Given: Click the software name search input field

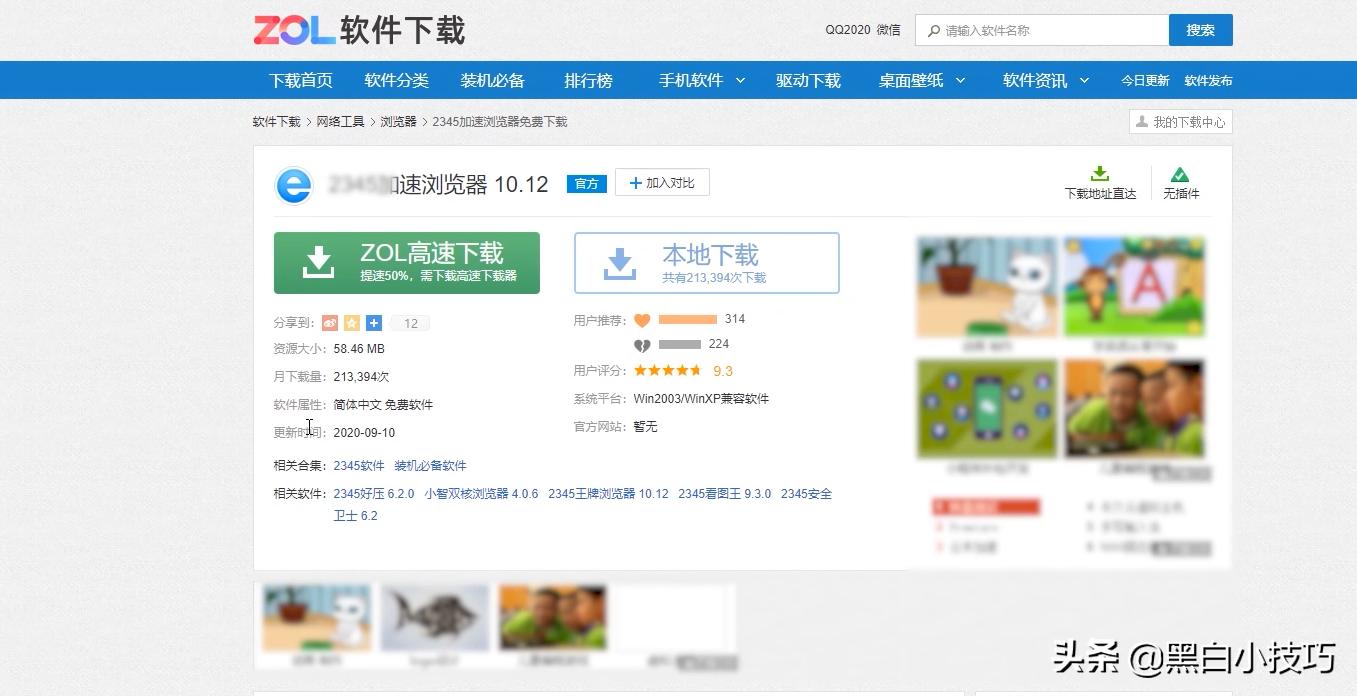Looking at the screenshot, I should click(x=1042, y=30).
